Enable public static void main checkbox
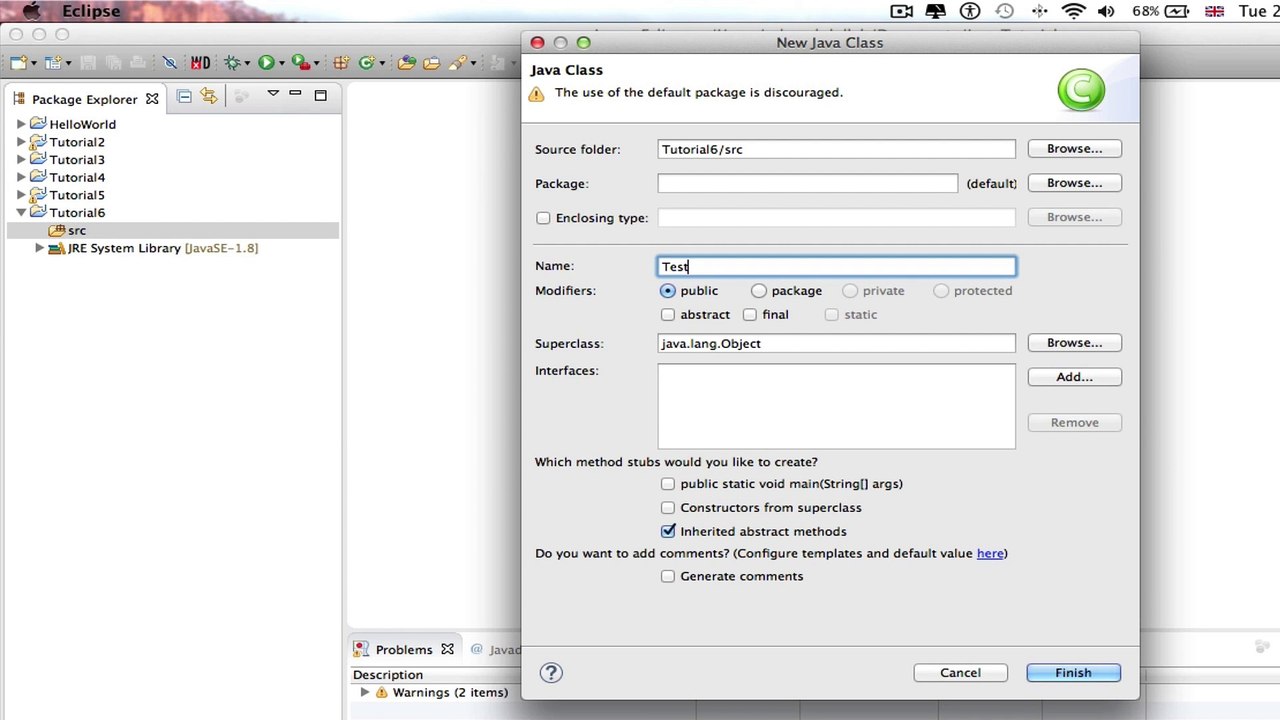The image size is (1280, 720). [x=668, y=484]
